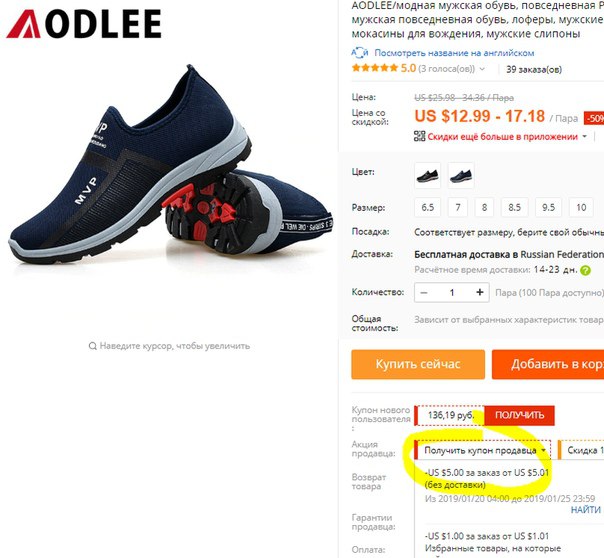This screenshot has width=604, height=558.
Task: Click the AODLEE brand logo
Action: [x=84, y=24]
